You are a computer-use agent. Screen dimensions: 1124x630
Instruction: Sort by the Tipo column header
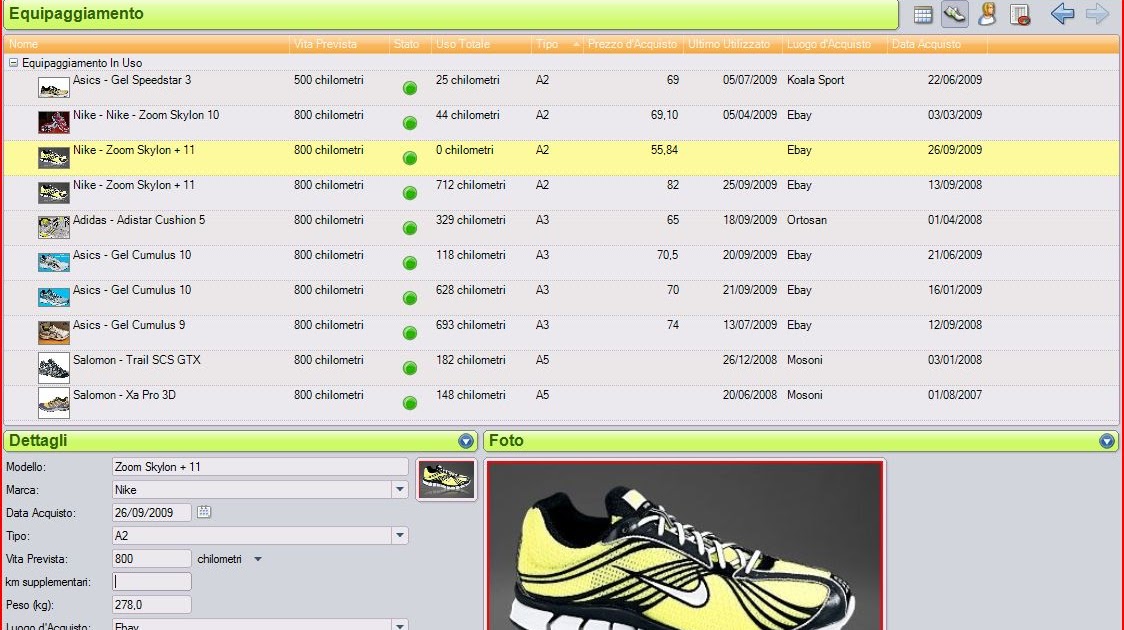[557, 44]
